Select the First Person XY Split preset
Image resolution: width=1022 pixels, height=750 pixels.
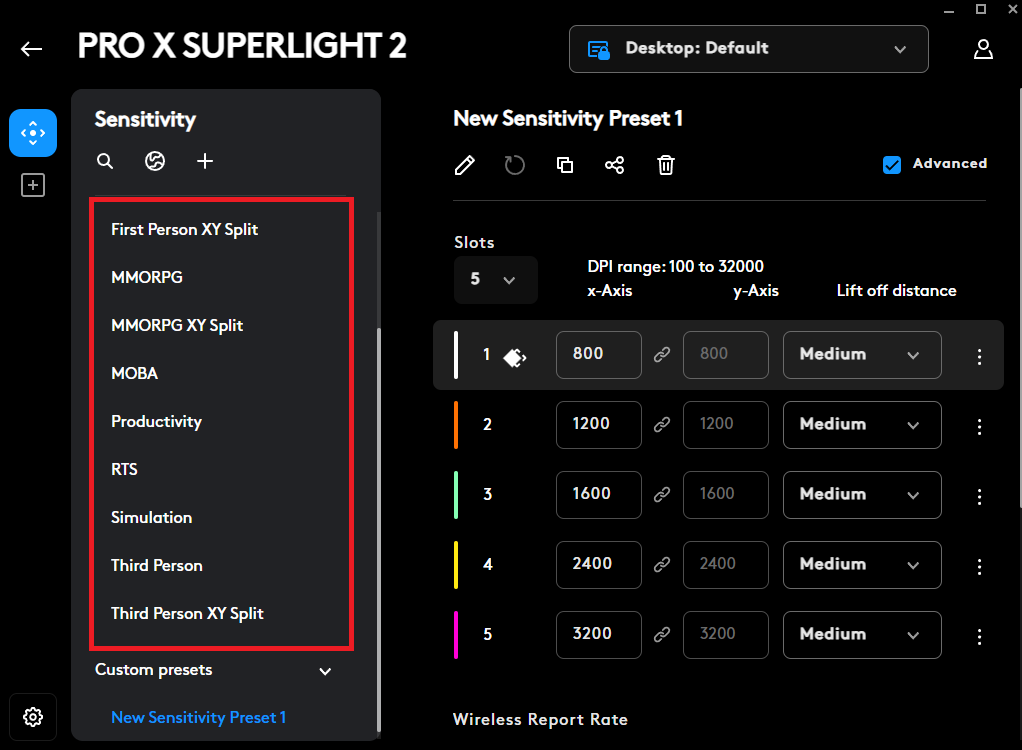point(184,229)
